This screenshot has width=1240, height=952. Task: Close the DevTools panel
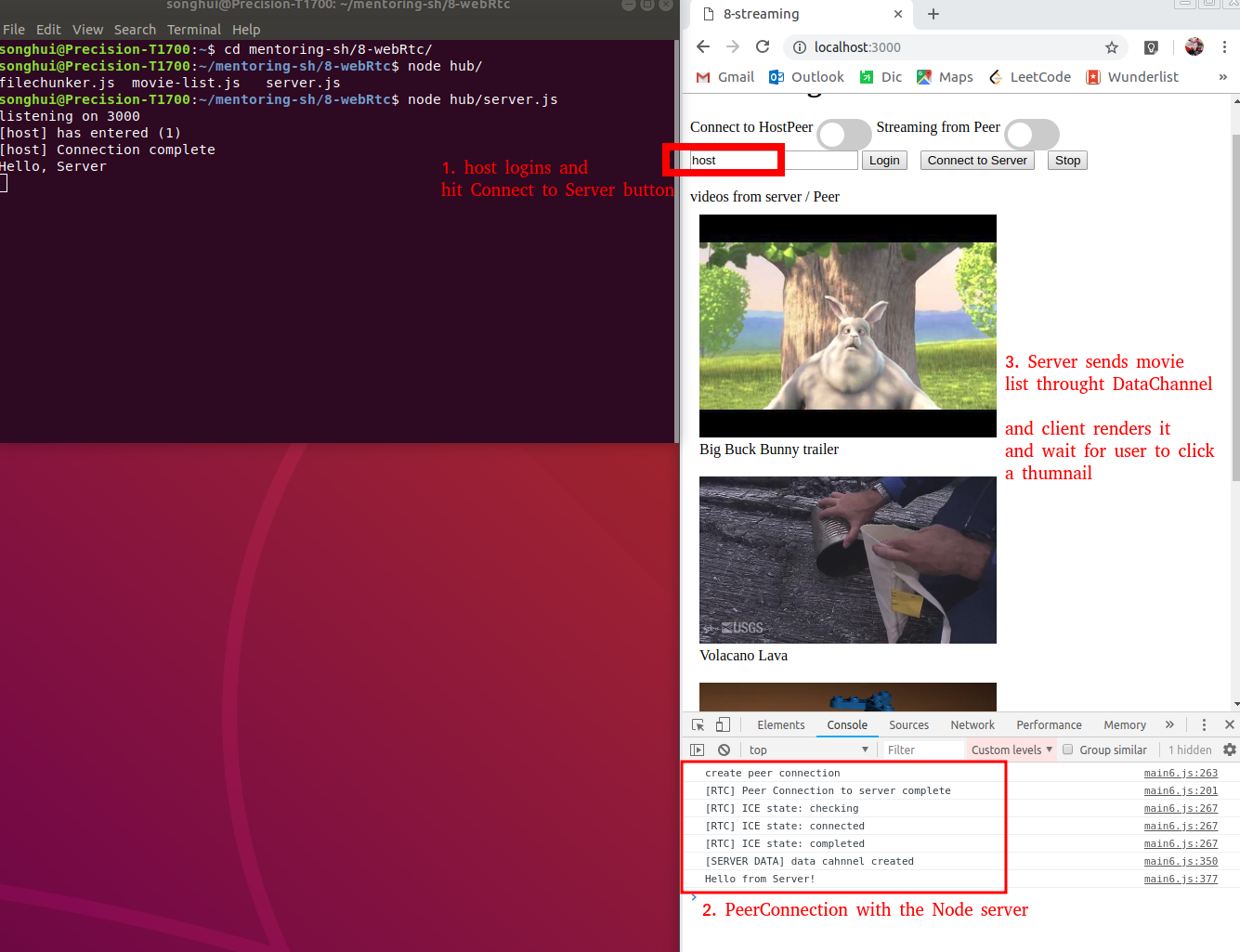[x=1230, y=724]
